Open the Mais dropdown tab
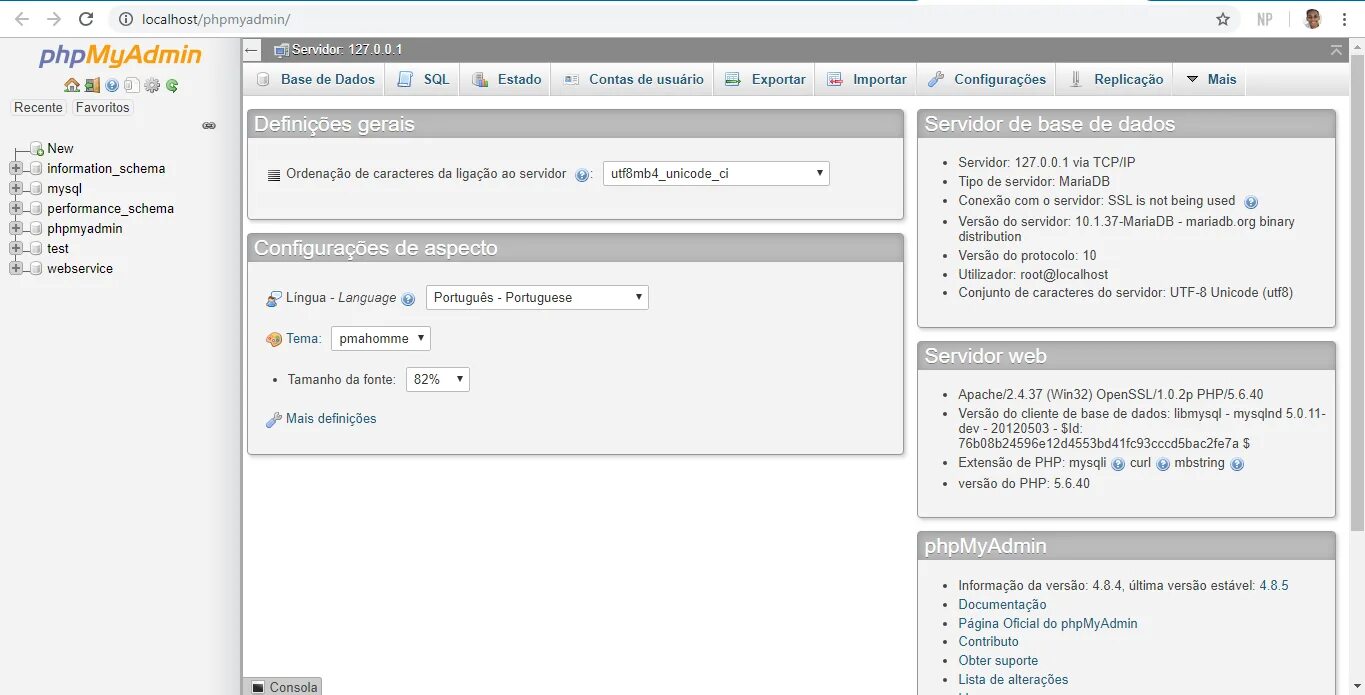 [x=1211, y=79]
